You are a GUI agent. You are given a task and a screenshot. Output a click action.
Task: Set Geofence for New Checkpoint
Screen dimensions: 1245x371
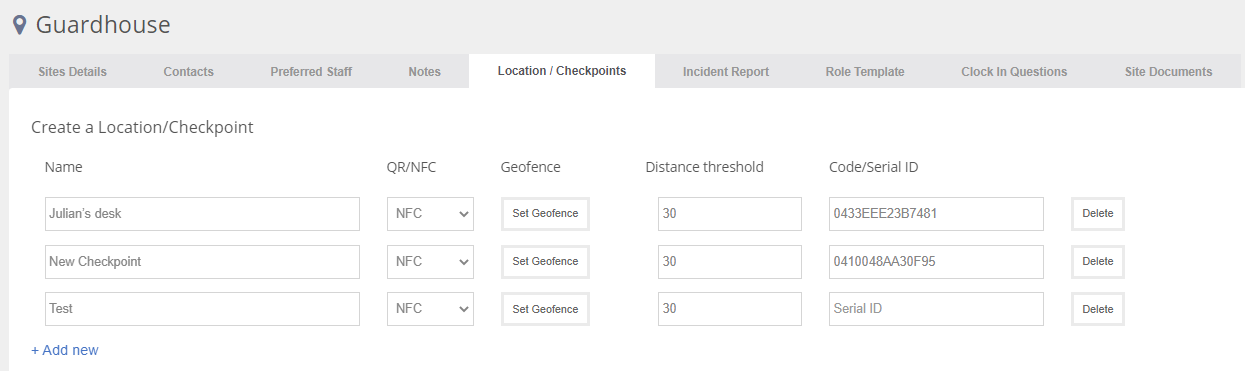pyautogui.click(x=545, y=261)
